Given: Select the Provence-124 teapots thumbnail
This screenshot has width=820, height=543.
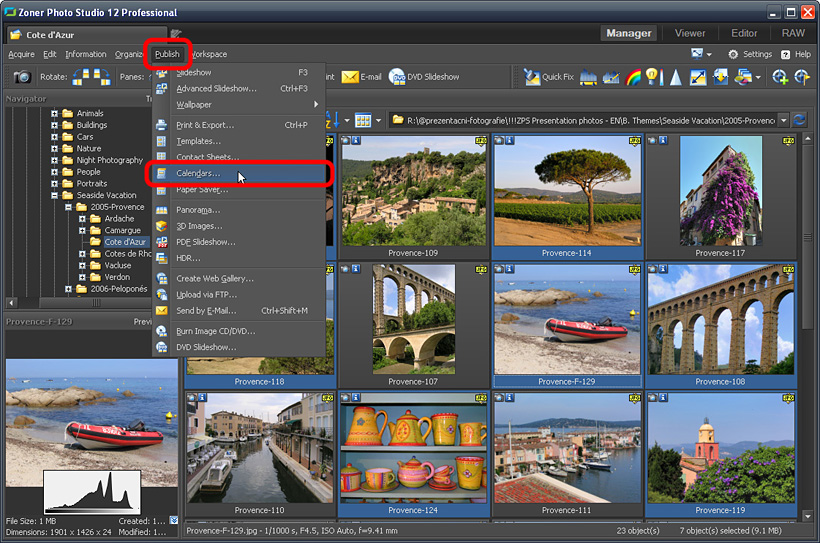Looking at the screenshot, I should click(413, 454).
